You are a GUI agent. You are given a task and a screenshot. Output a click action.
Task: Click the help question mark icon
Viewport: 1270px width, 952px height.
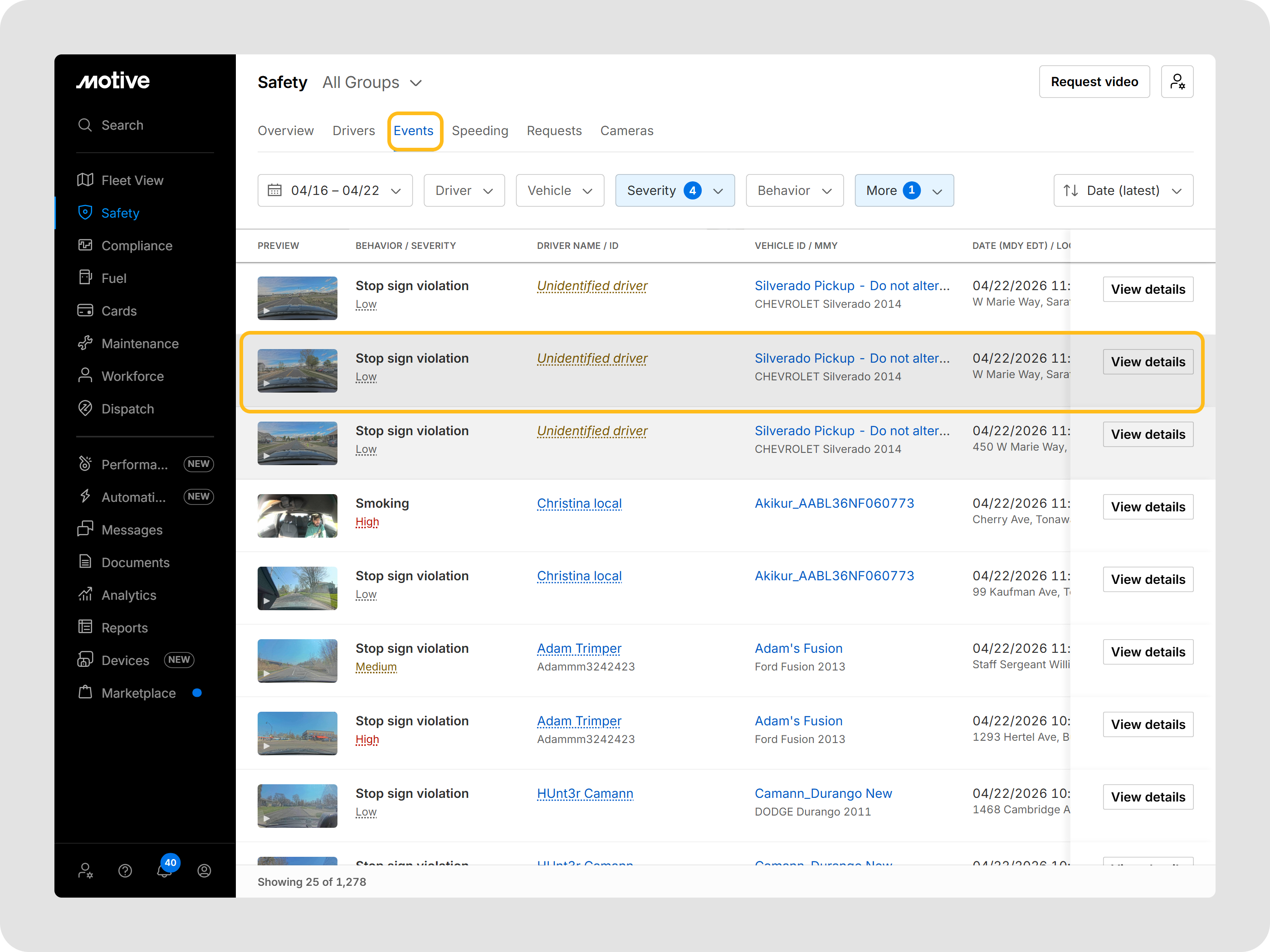pyautogui.click(x=125, y=870)
